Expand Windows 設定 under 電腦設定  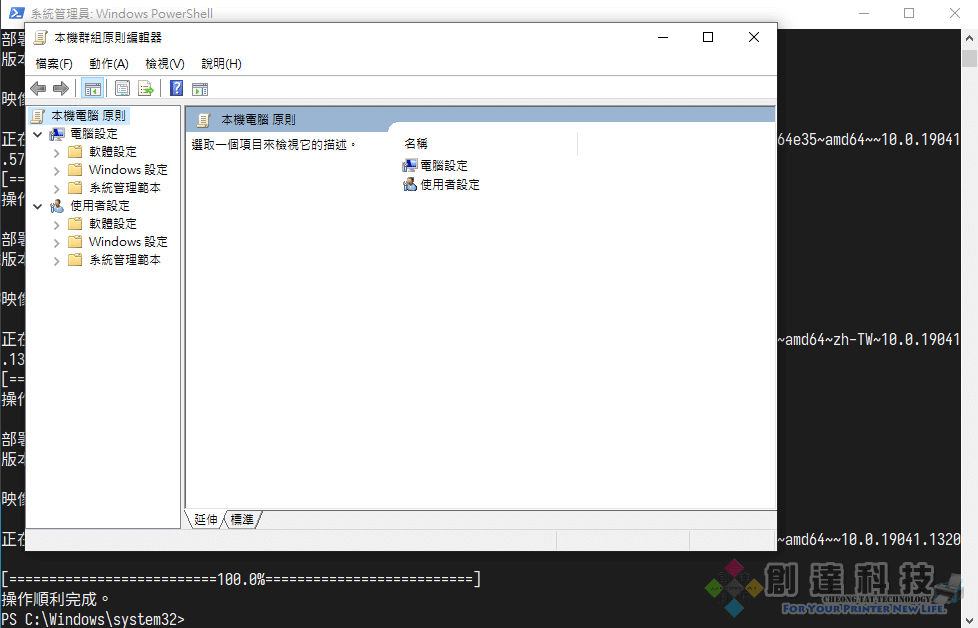pyautogui.click(x=56, y=170)
